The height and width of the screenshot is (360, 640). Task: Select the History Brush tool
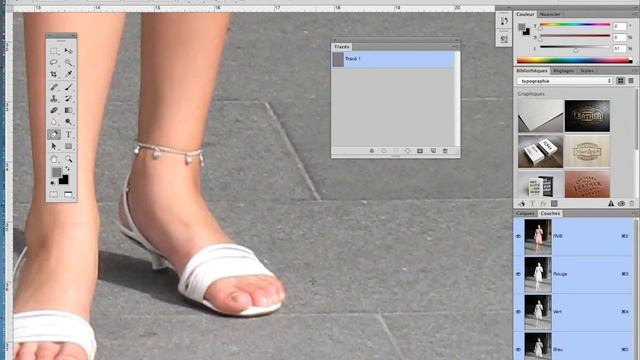pos(69,98)
